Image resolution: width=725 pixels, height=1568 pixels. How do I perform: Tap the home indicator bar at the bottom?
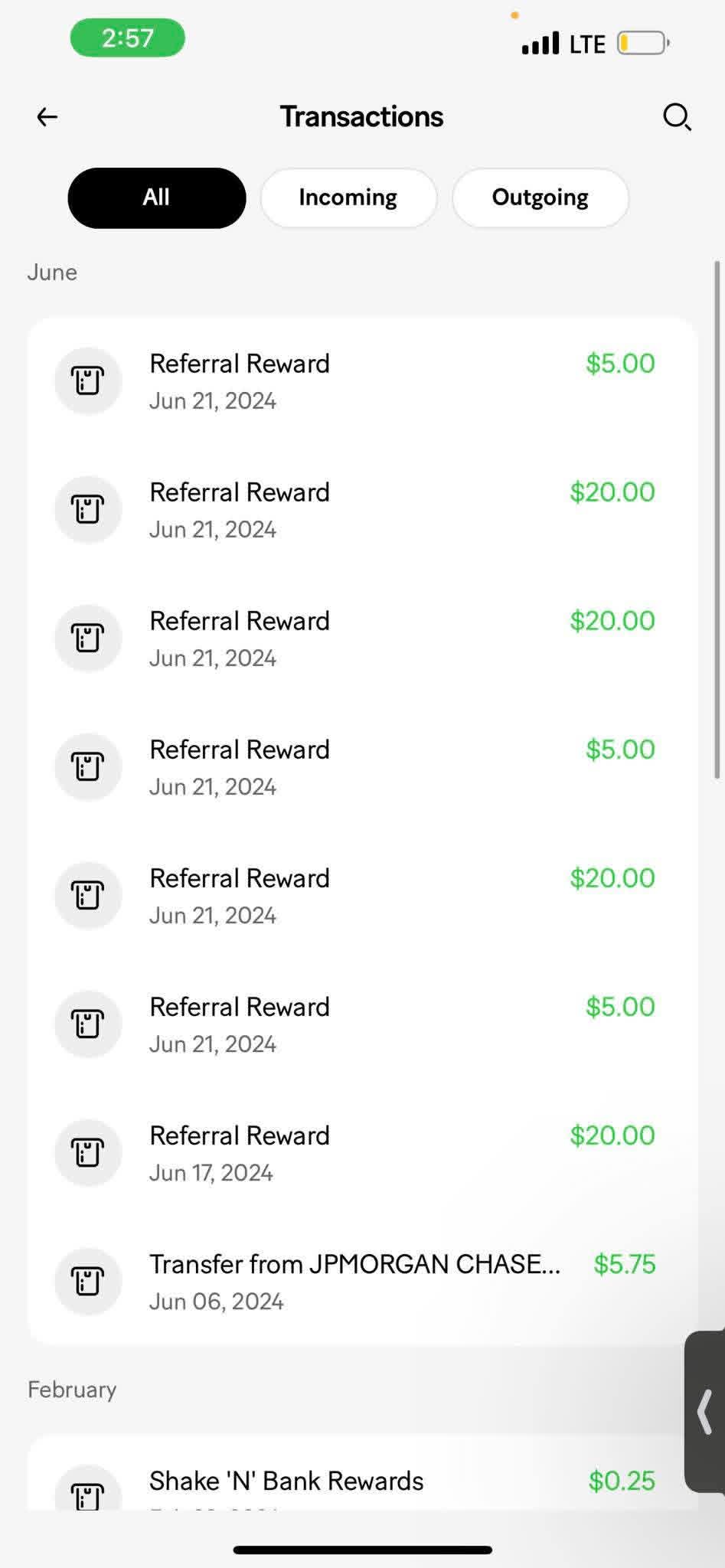pyautogui.click(x=362, y=1550)
